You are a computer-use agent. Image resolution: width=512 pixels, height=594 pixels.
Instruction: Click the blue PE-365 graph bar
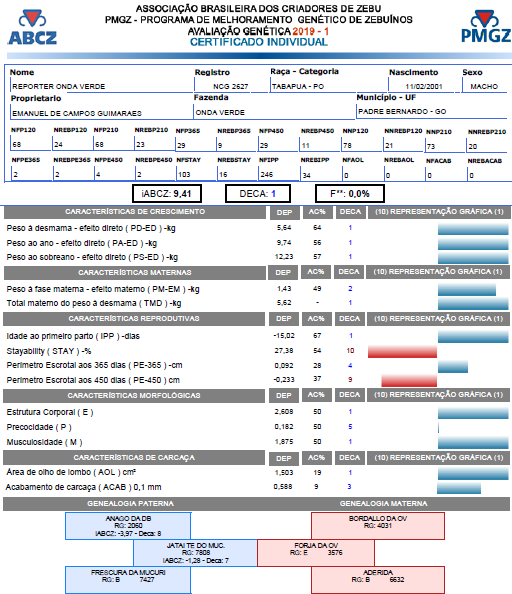453,367
